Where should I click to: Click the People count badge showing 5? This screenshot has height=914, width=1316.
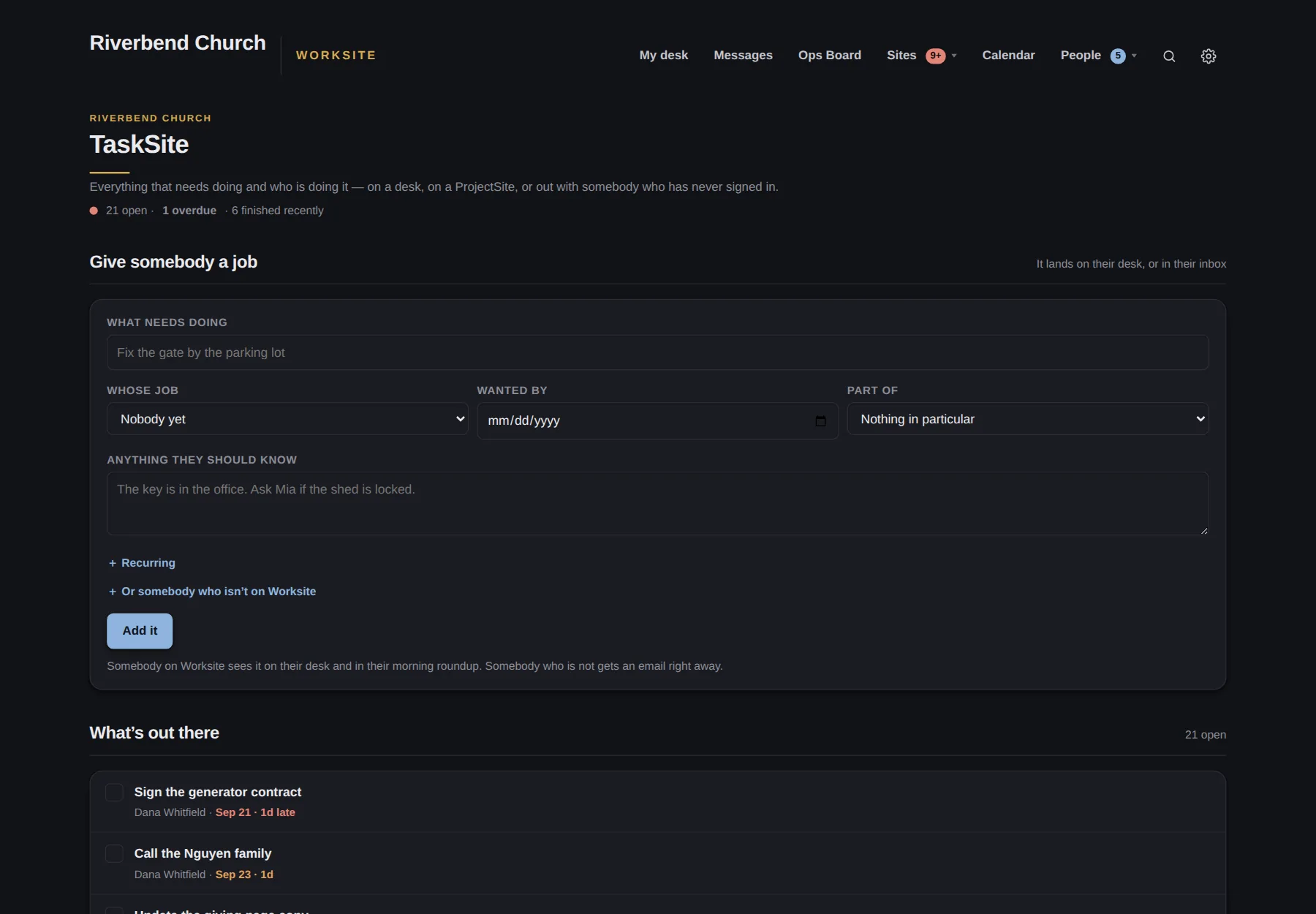(x=1118, y=56)
